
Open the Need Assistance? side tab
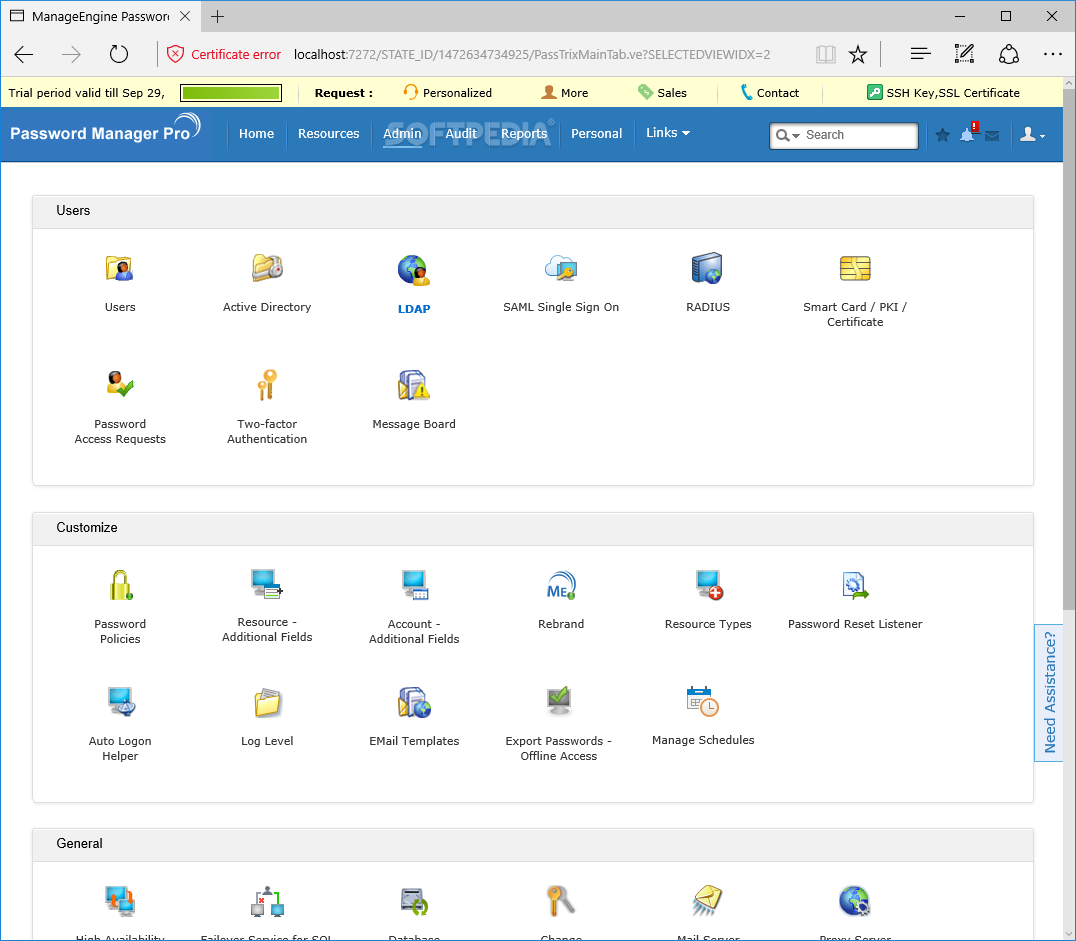(x=1049, y=693)
